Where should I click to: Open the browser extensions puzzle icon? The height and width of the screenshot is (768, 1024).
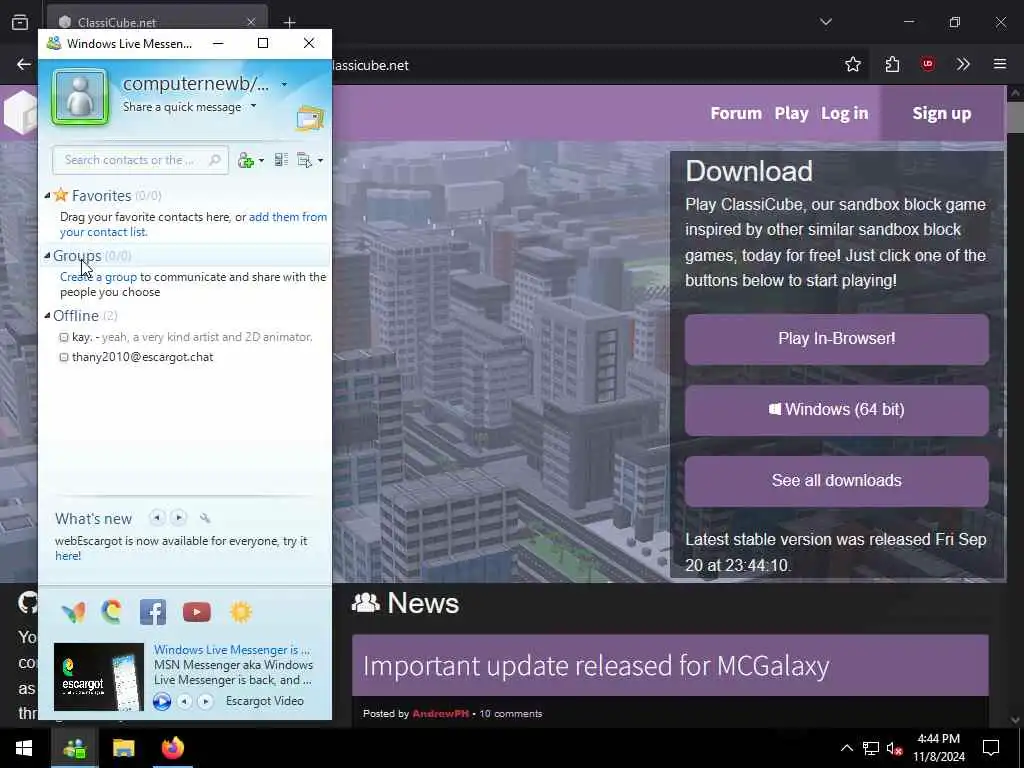[x=892, y=64]
